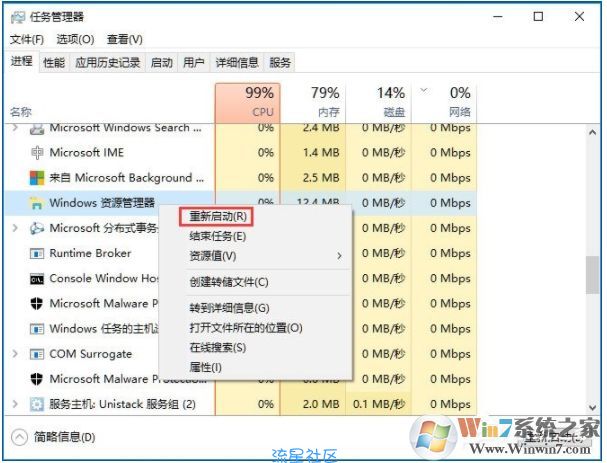
Task: Click the Microsoft IME process icon
Action: tap(37, 153)
